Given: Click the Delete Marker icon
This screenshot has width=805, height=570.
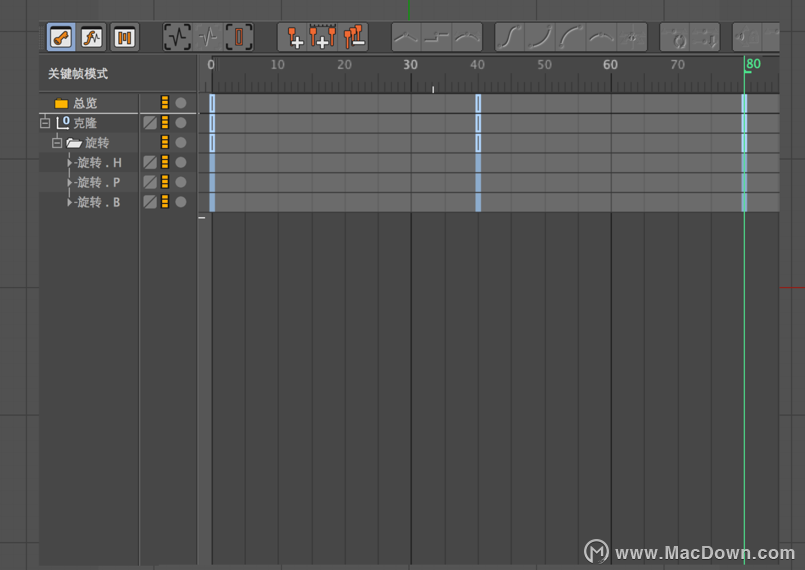Looking at the screenshot, I should 354,37.
